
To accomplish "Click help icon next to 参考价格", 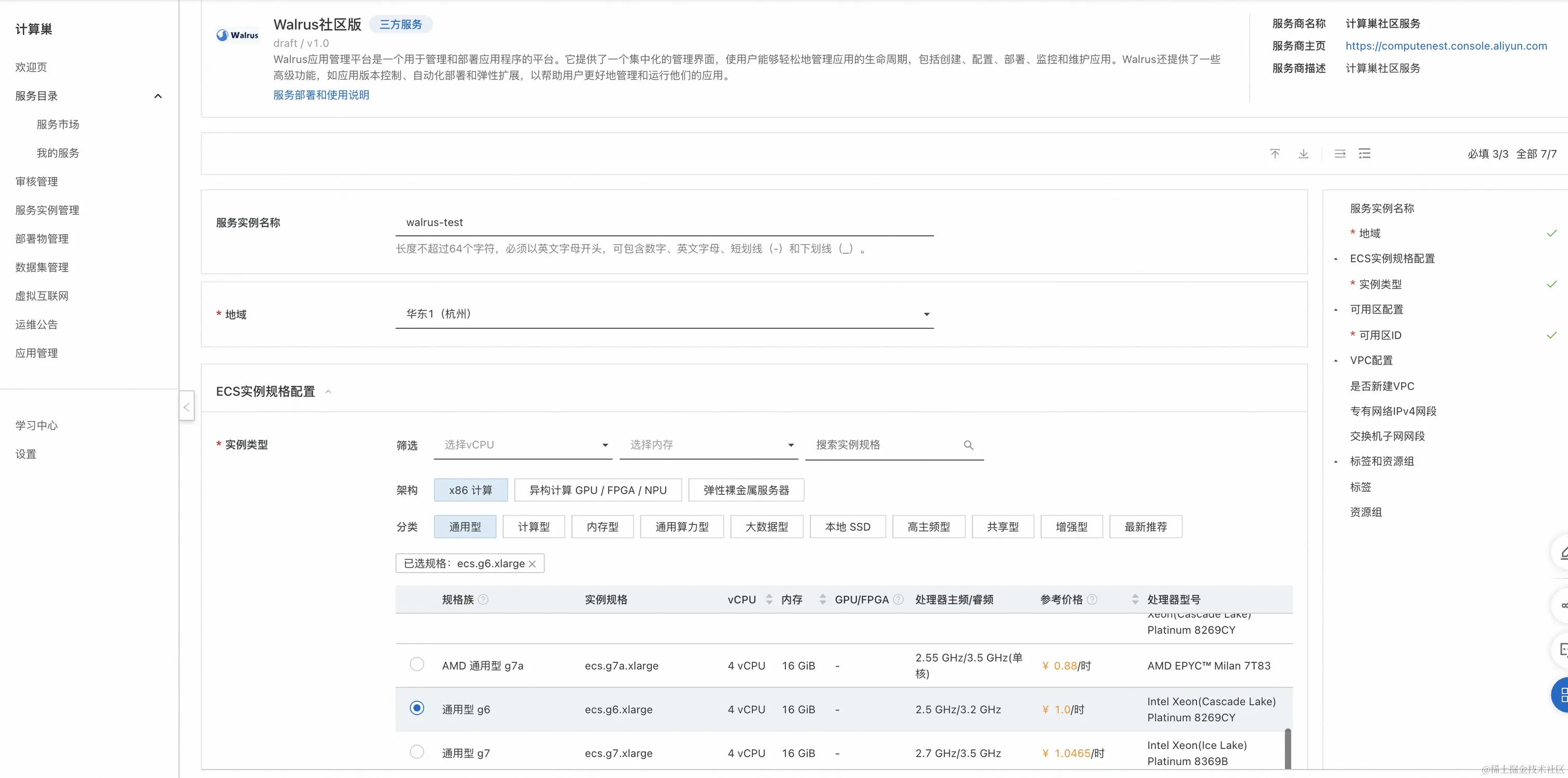I will coord(1092,600).
